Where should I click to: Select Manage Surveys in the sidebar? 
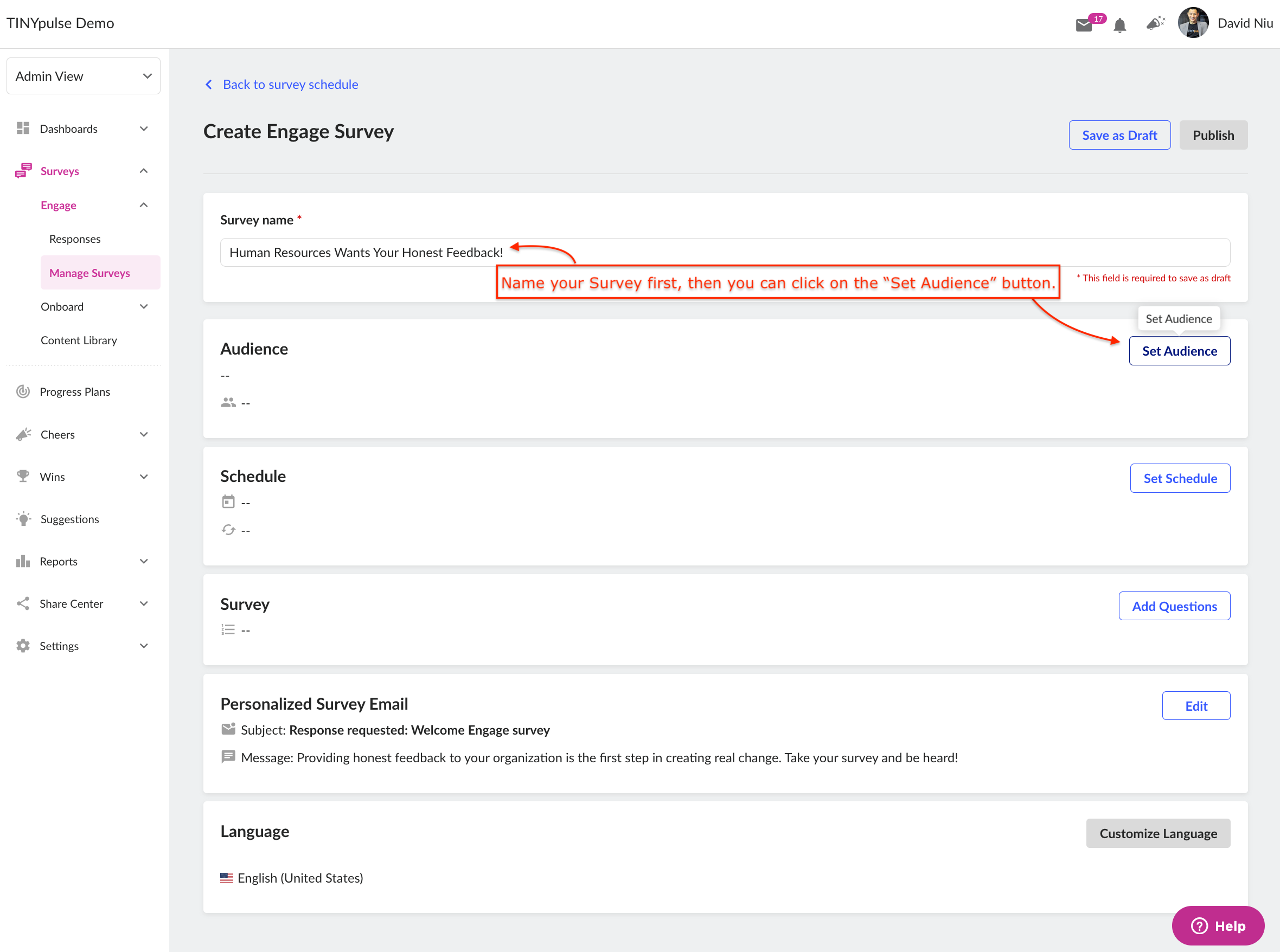coord(100,273)
